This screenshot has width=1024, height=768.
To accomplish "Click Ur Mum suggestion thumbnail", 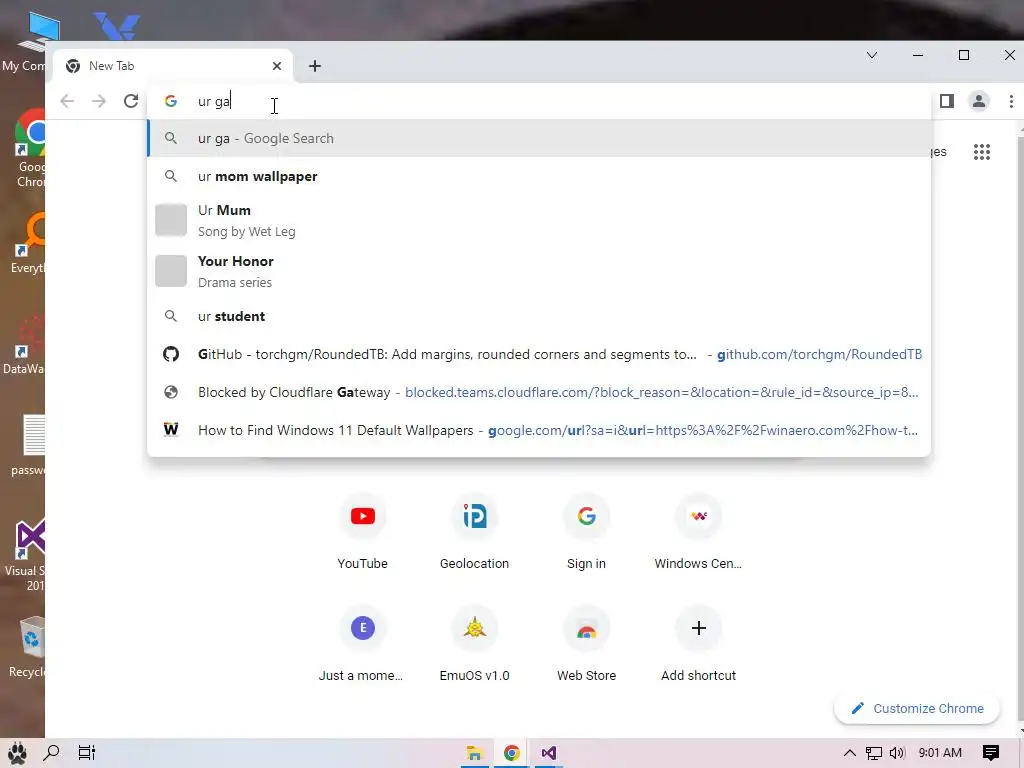I will [171, 220].
